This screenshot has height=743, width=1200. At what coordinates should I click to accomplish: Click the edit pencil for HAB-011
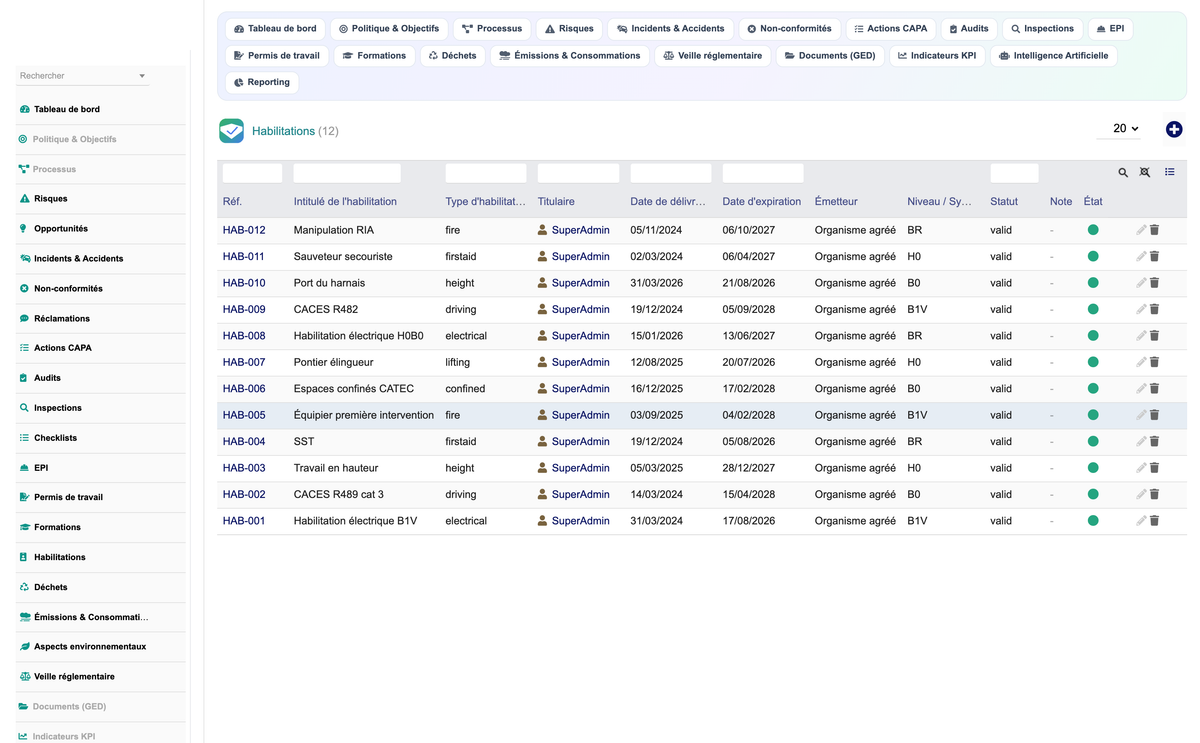(1141, 256)
